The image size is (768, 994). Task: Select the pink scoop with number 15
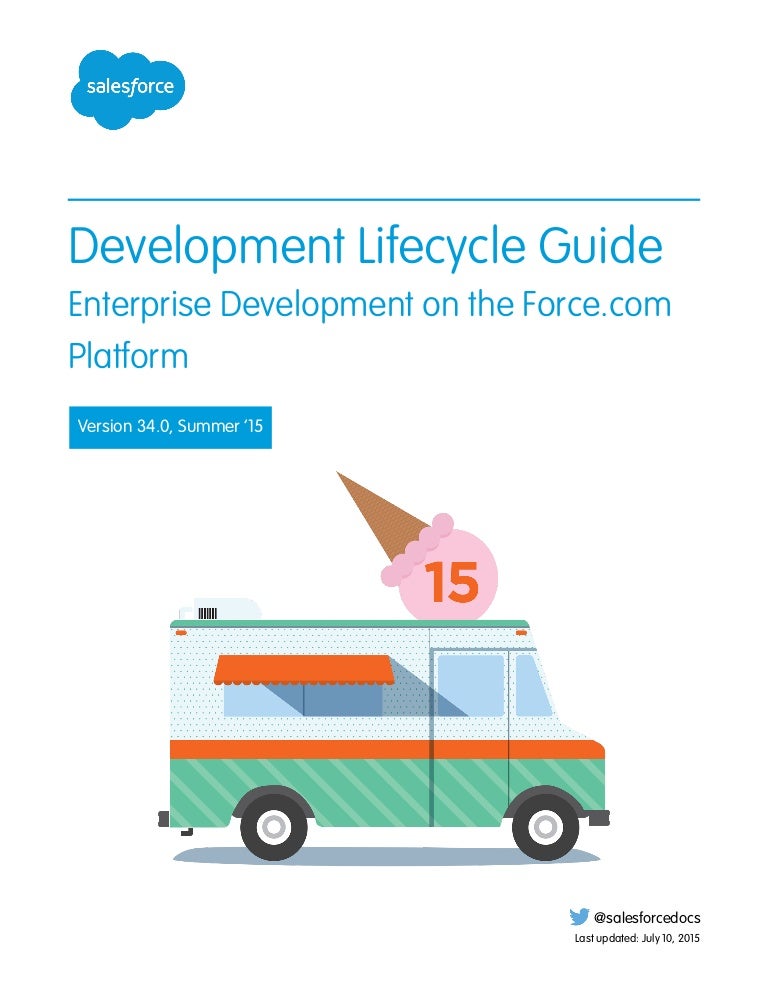click(x=450, y=580)
